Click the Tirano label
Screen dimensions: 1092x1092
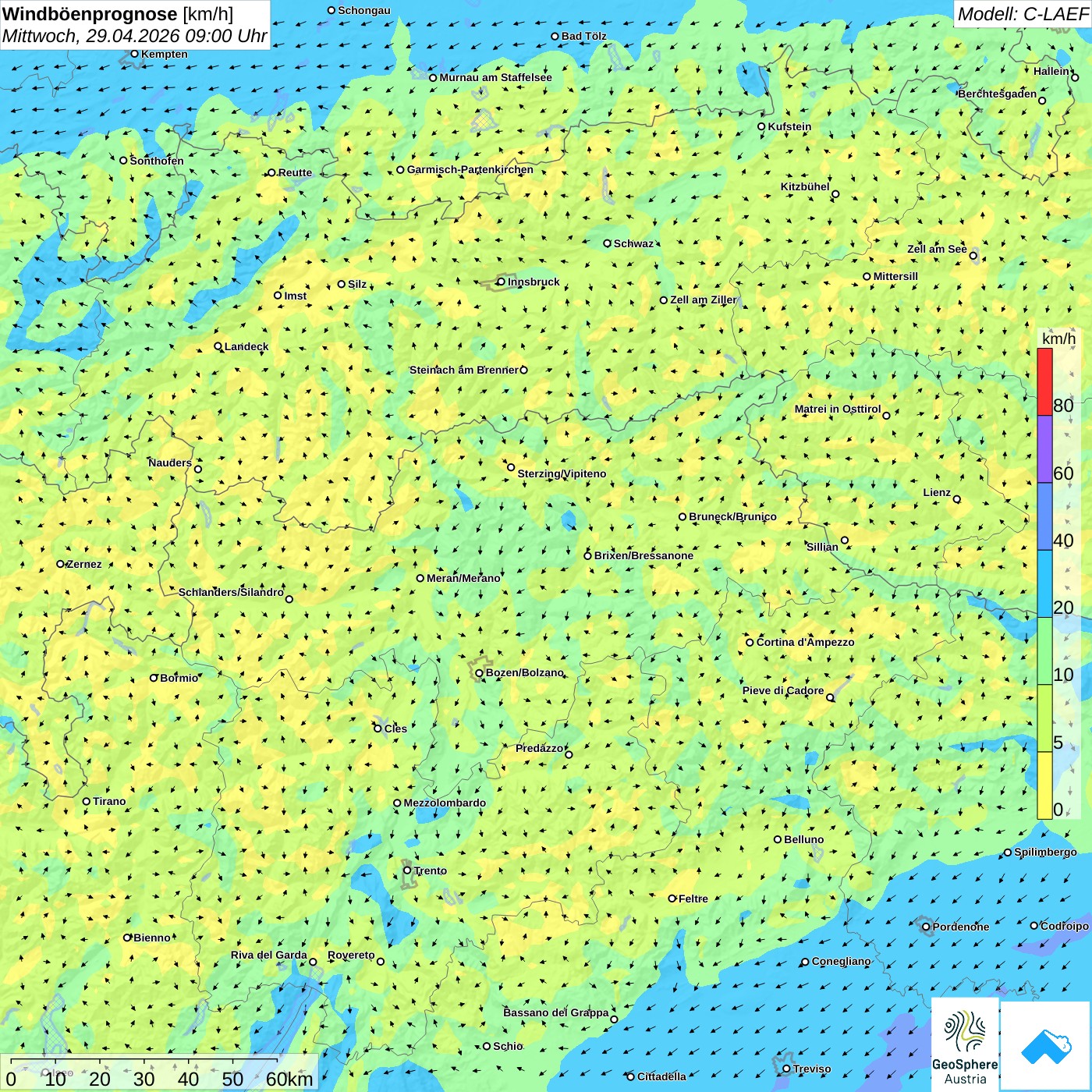(109, 801)
